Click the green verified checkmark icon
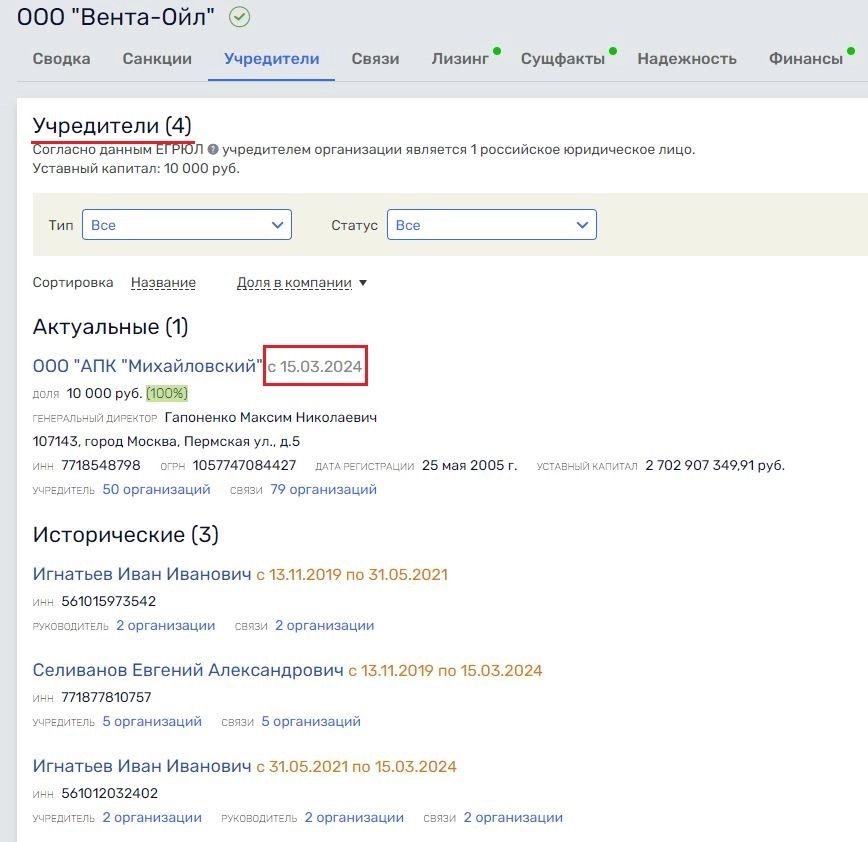 [240, 17]
